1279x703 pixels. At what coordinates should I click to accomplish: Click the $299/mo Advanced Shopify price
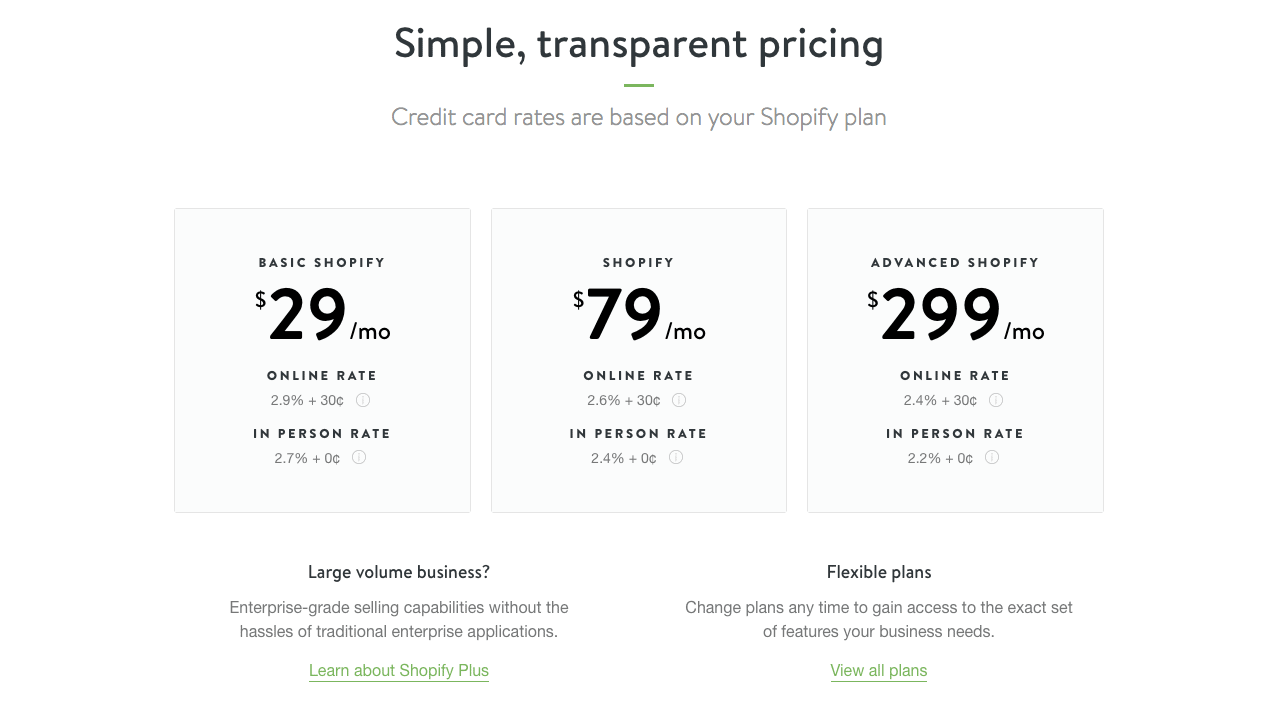coord(955,315)
